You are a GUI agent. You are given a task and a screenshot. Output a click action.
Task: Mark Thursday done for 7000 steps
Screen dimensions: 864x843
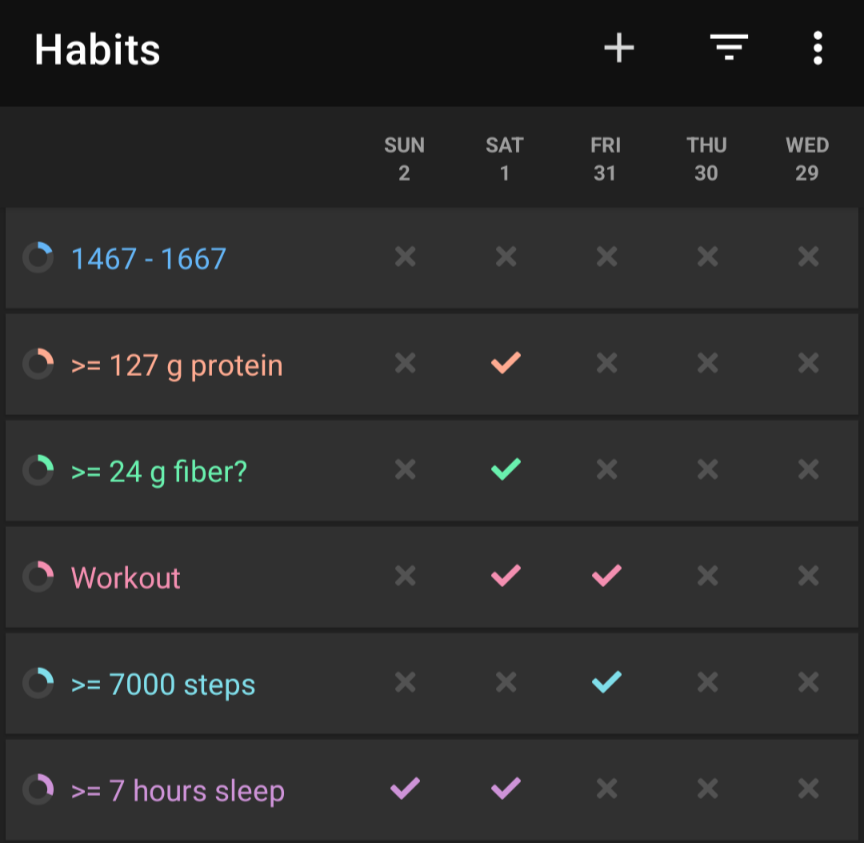coord(707,683)
